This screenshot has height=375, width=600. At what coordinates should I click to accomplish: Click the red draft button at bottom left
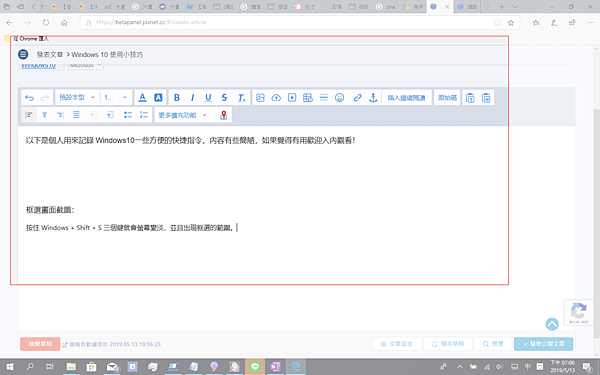[40, 344]
